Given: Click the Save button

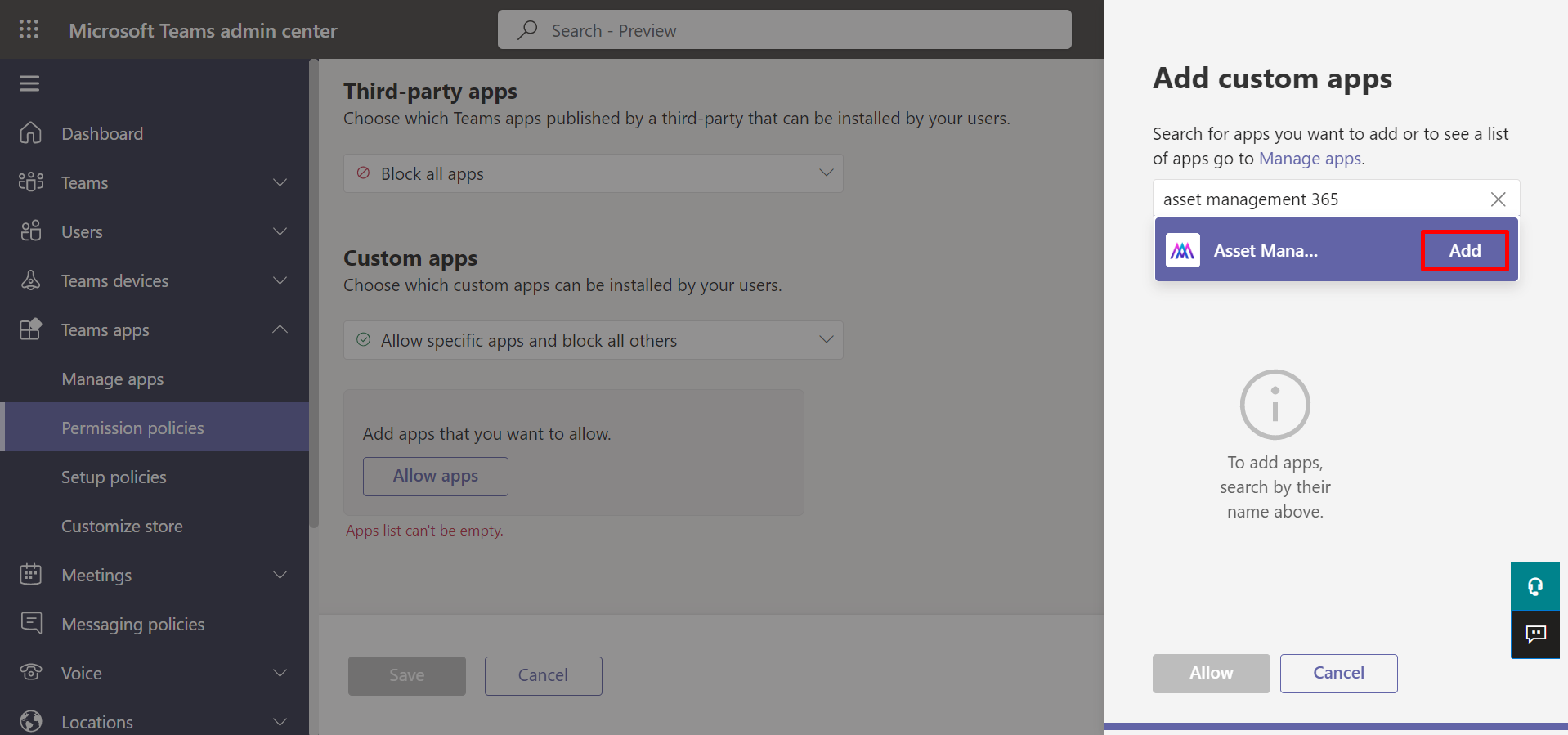Looking at the screenshot, I should (x=406, y=675).
